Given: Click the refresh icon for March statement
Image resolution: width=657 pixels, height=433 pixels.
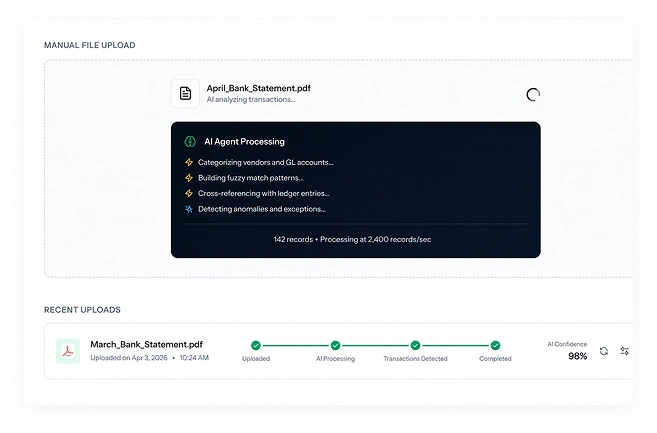Looking at the screenshot, I should point(604,351).
